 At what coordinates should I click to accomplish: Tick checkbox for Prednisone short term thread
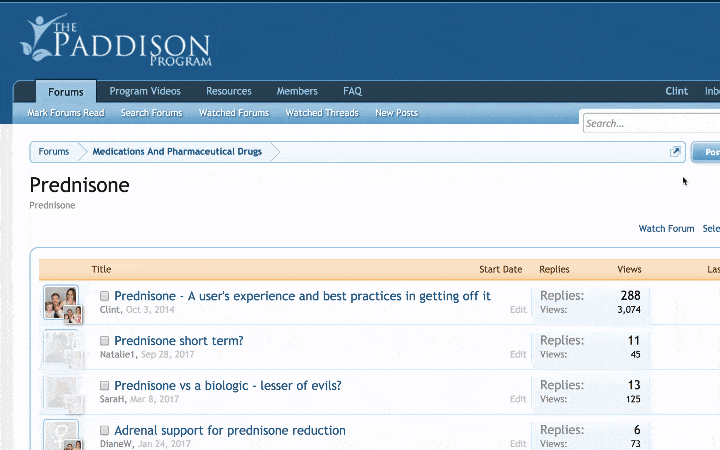[x=104, y=341]
